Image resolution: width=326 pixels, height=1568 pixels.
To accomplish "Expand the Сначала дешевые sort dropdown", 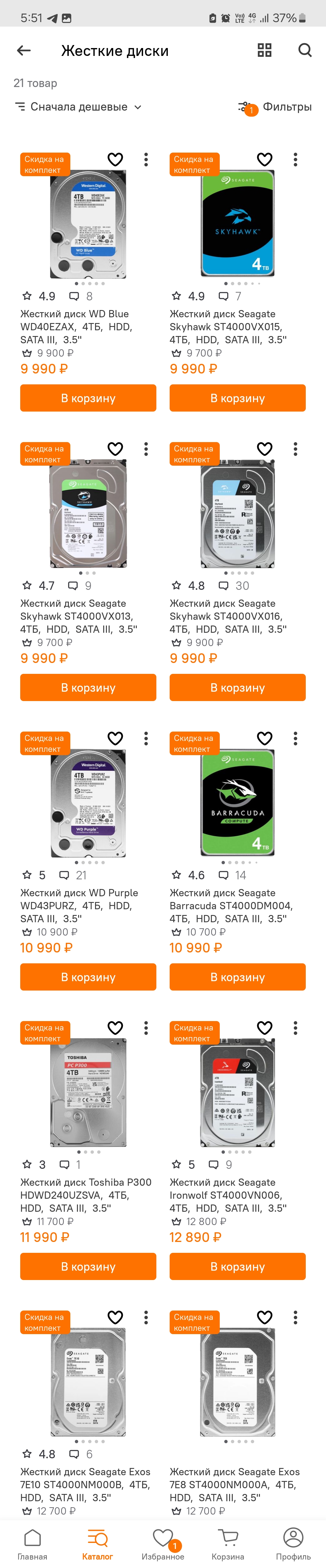I will click(78, 107).
